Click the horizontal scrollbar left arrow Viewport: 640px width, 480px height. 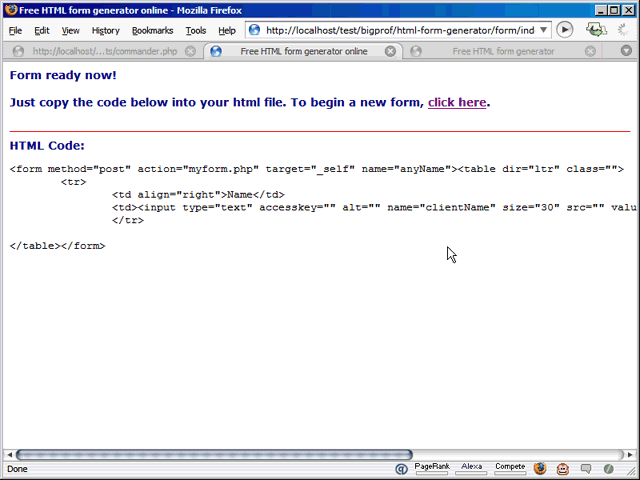(9, 455)
